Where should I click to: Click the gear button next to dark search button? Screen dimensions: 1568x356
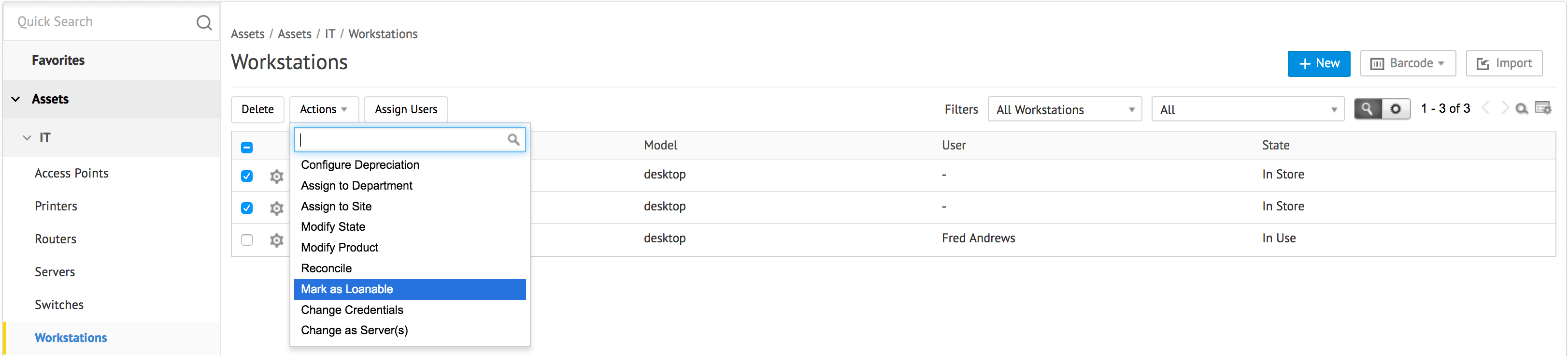(x=1396, y=109)
